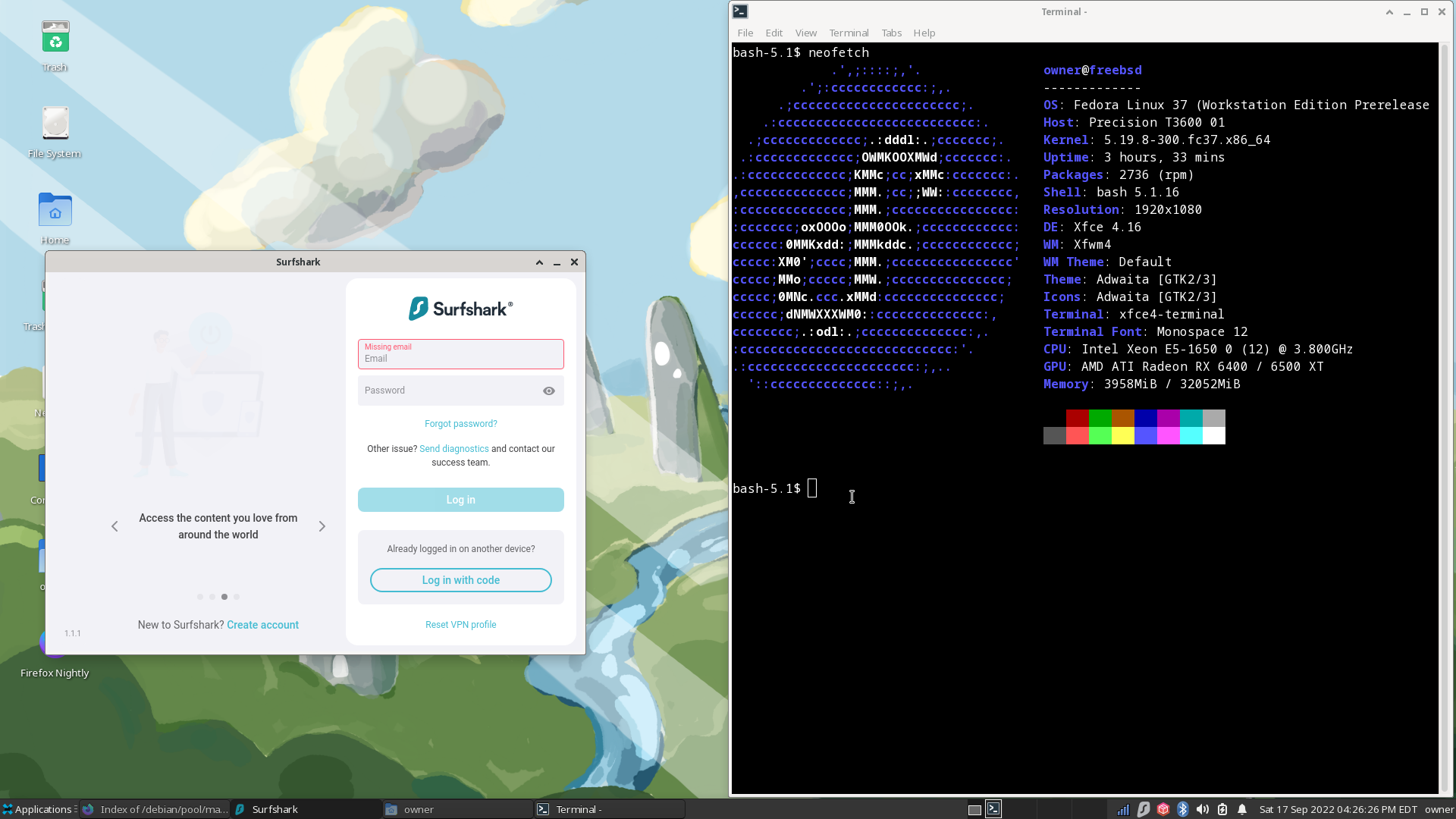Click the Email input field

click(460, 354)
